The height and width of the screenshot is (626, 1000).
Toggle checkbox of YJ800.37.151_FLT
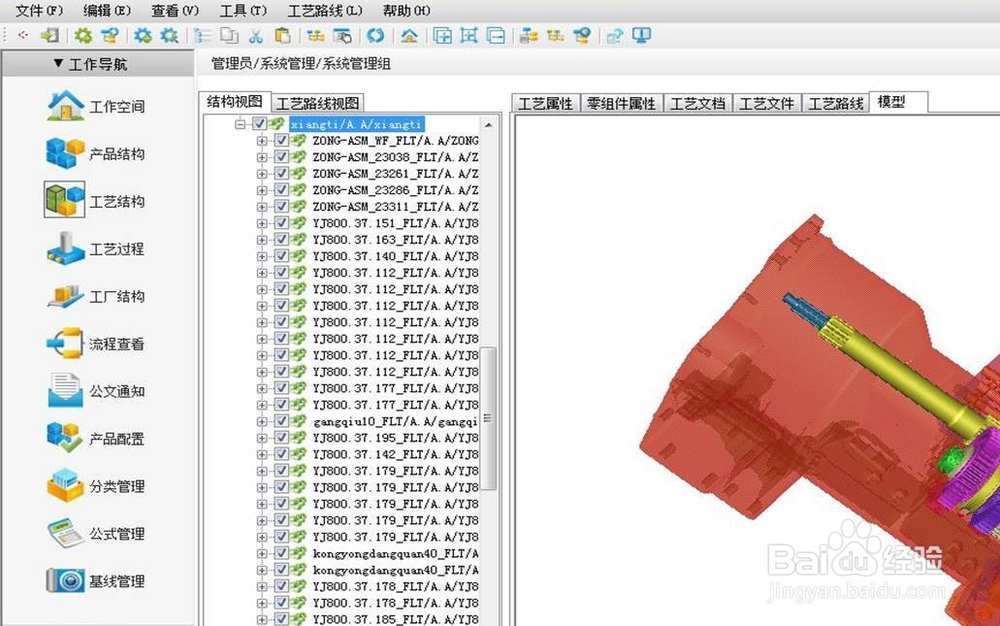click(281, 223)
